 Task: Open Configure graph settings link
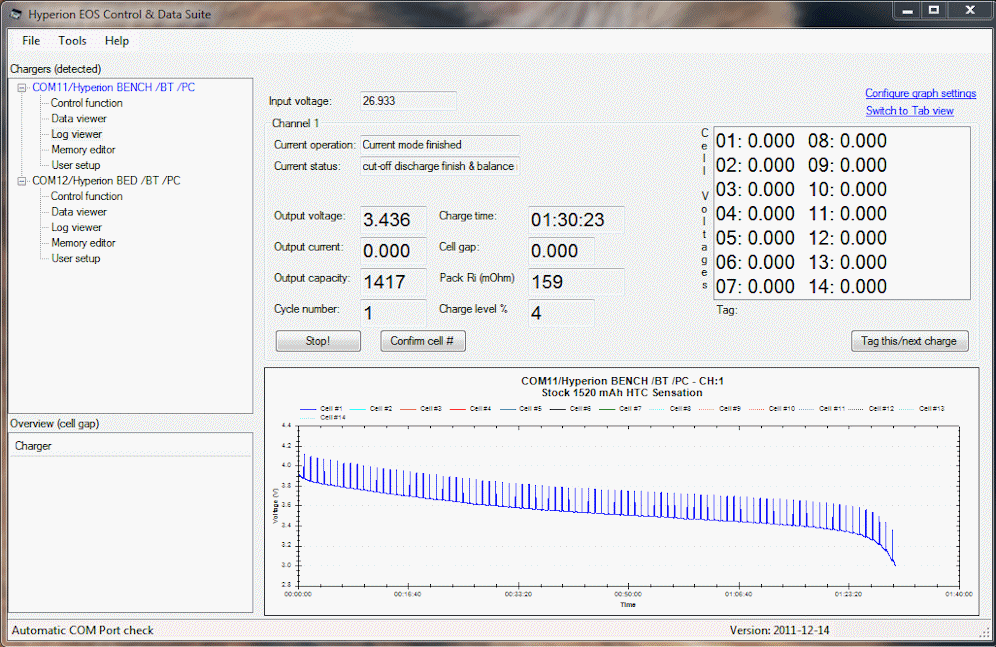[920, 94]
